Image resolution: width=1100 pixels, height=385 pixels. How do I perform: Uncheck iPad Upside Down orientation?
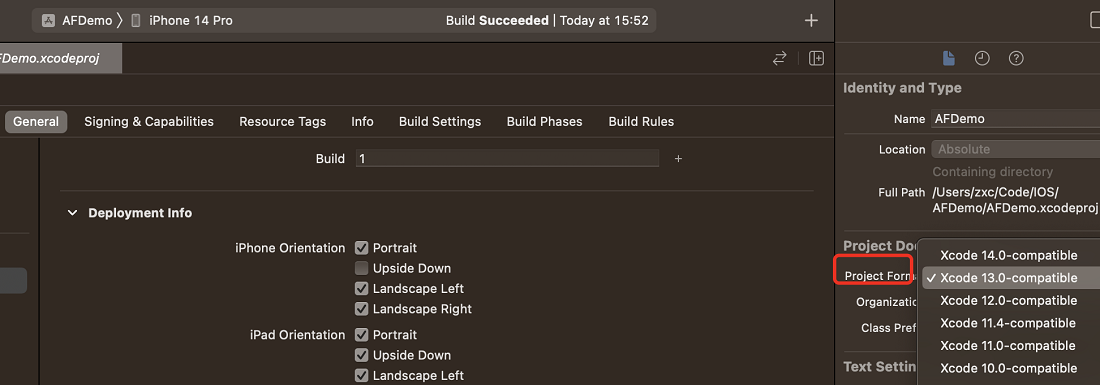pos(362,355)
